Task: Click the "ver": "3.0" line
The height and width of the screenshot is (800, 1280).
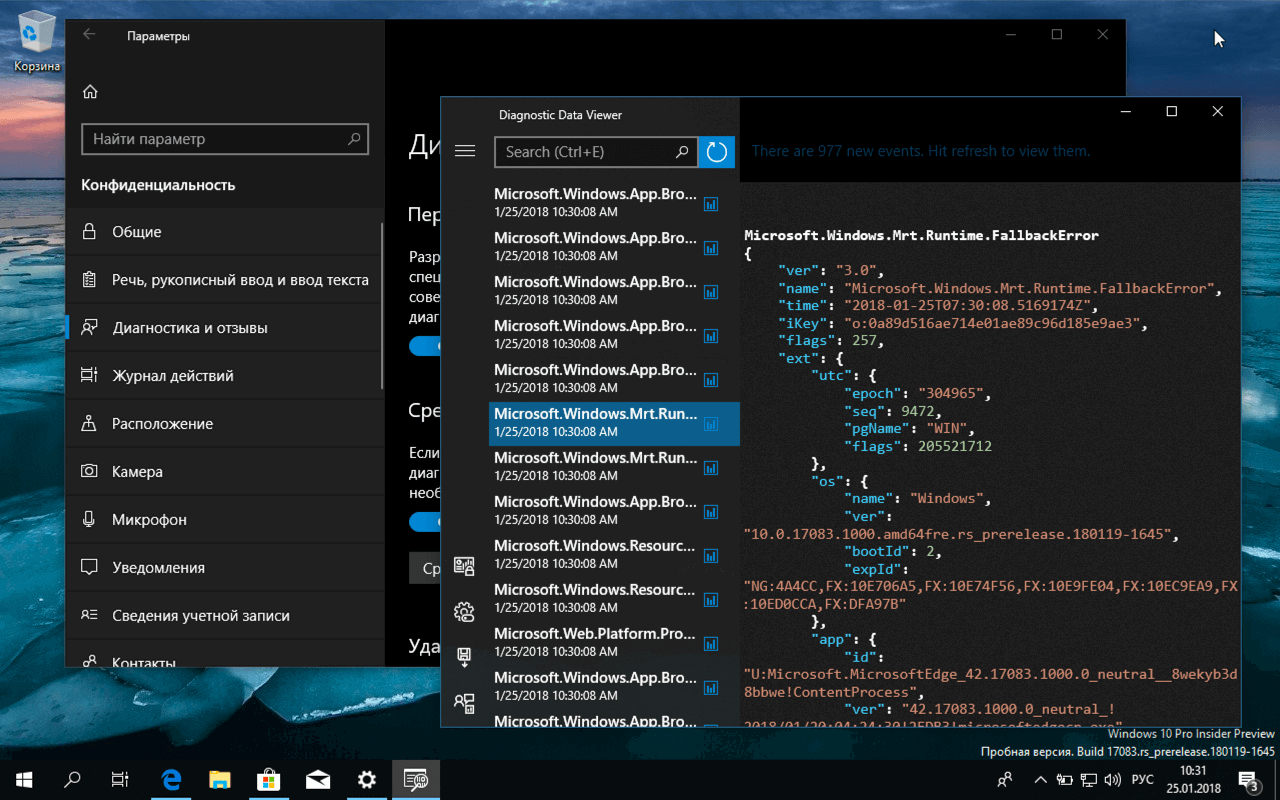Action: pyautogui.click(x=831, y=271)
